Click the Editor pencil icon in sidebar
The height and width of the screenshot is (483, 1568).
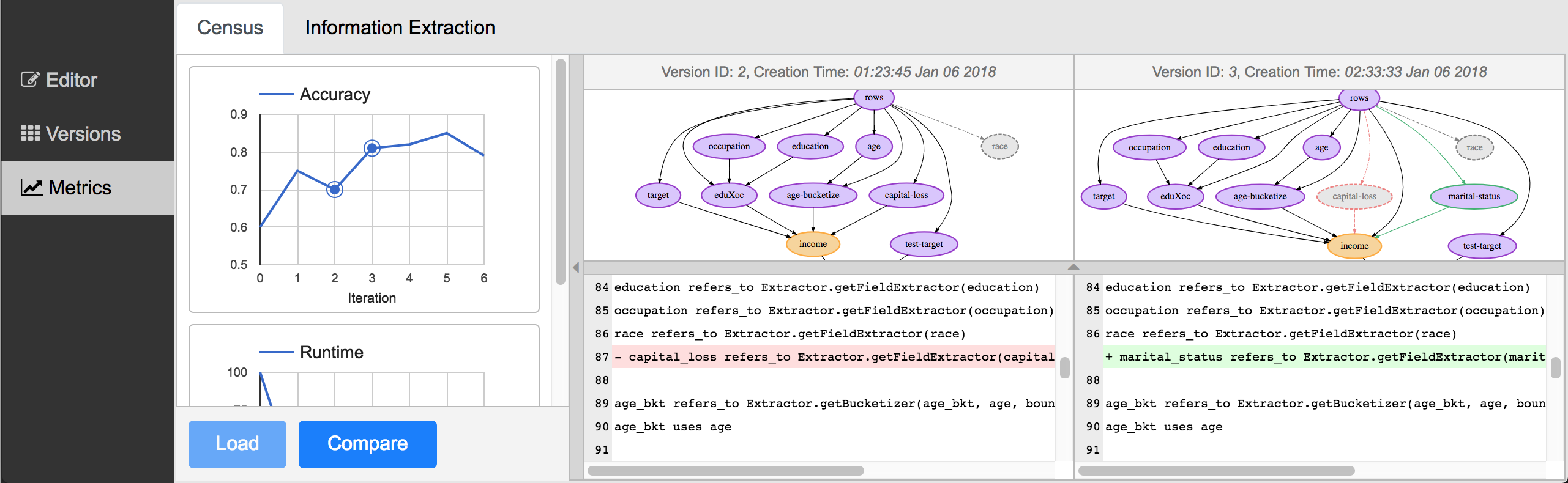coord(30,79)
